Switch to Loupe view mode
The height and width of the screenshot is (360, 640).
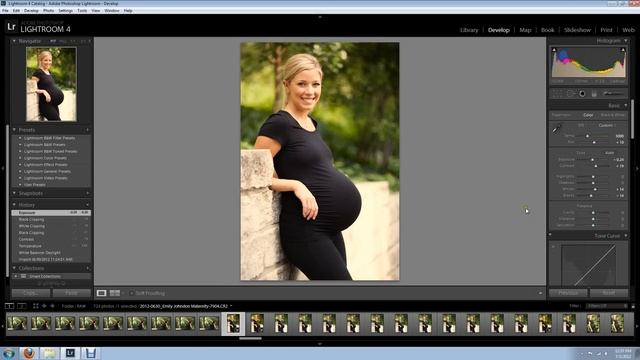[101, 293]
